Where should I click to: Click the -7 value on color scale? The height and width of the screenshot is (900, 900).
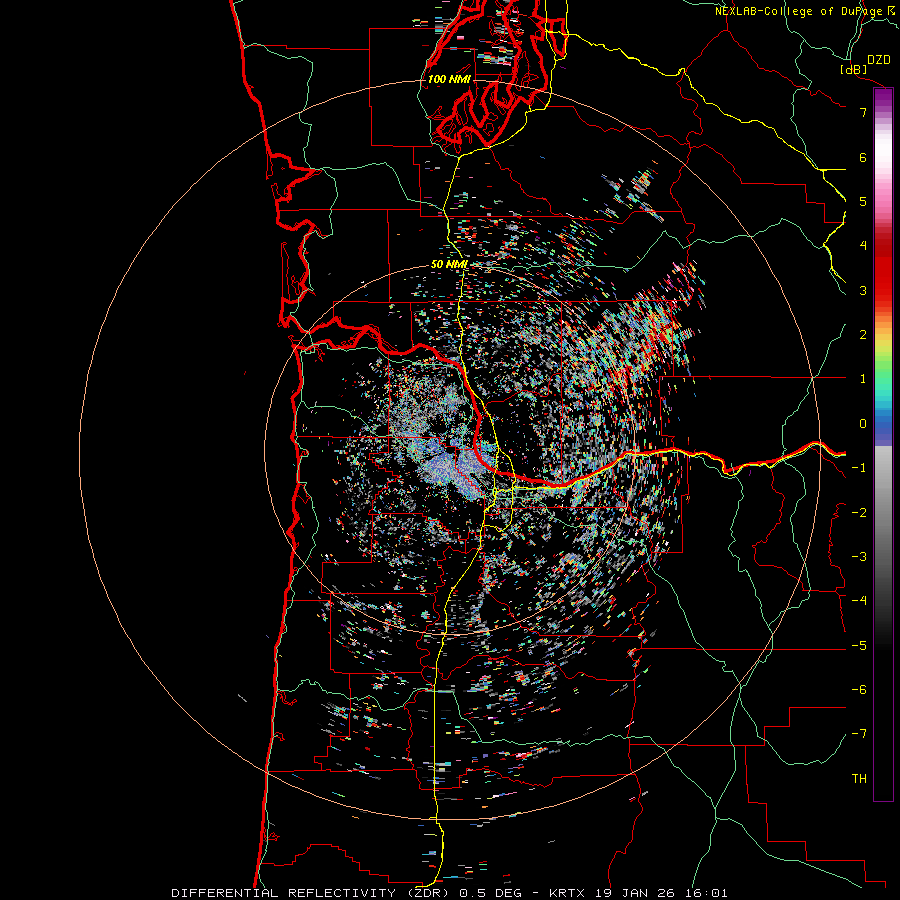click(x=859, y=734)
